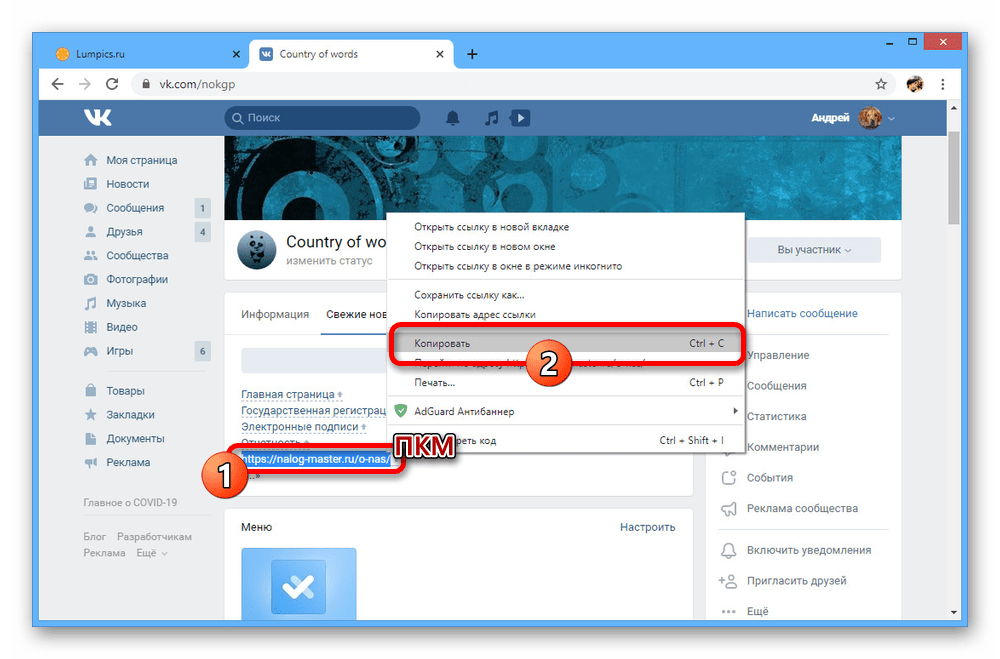1000x659 pixels.
Task: Click the Разработчикам footer link
Action: click(x=154, y=537)
